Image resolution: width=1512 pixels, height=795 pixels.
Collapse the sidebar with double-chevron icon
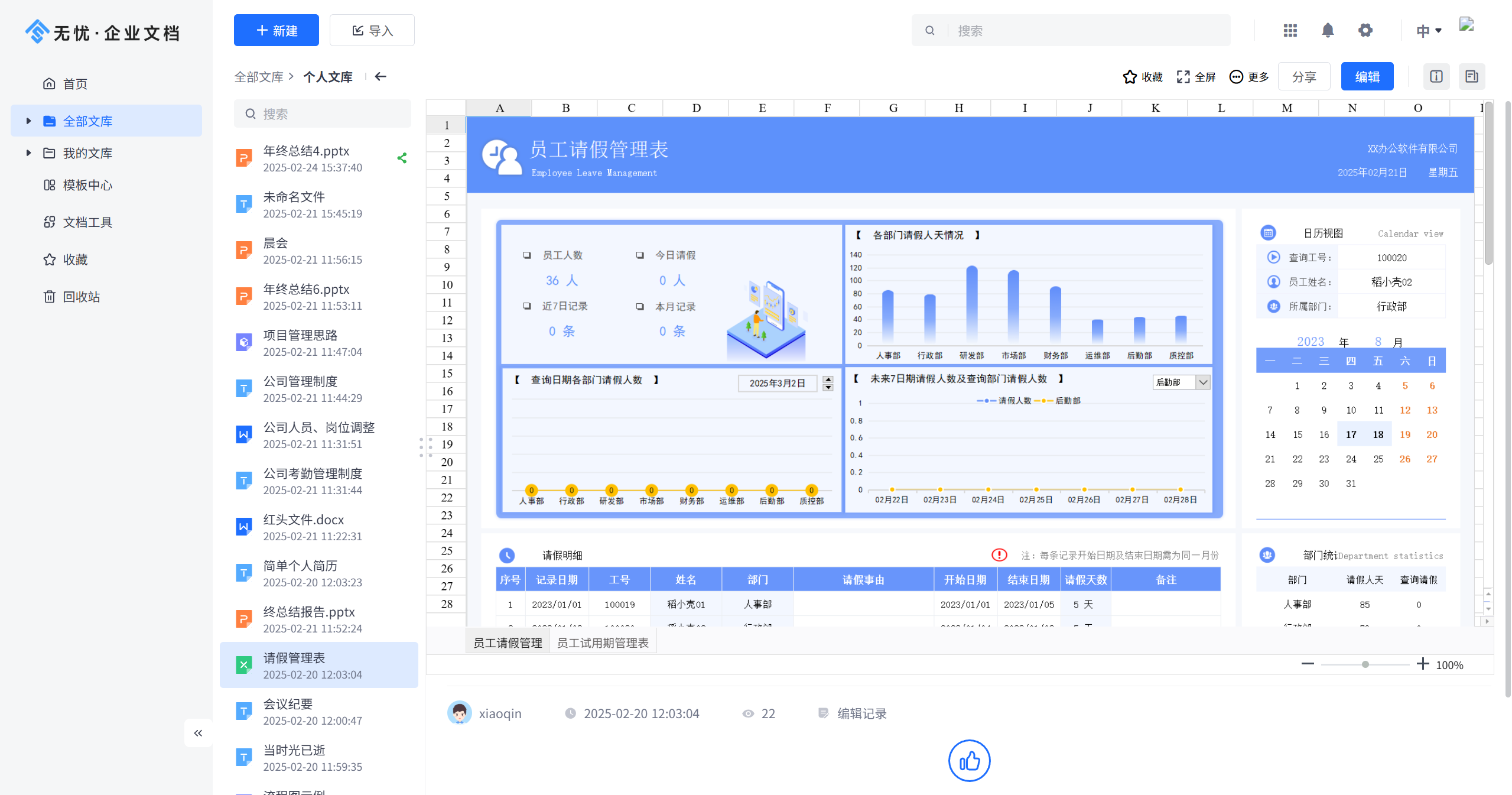[x=198, y=733]
